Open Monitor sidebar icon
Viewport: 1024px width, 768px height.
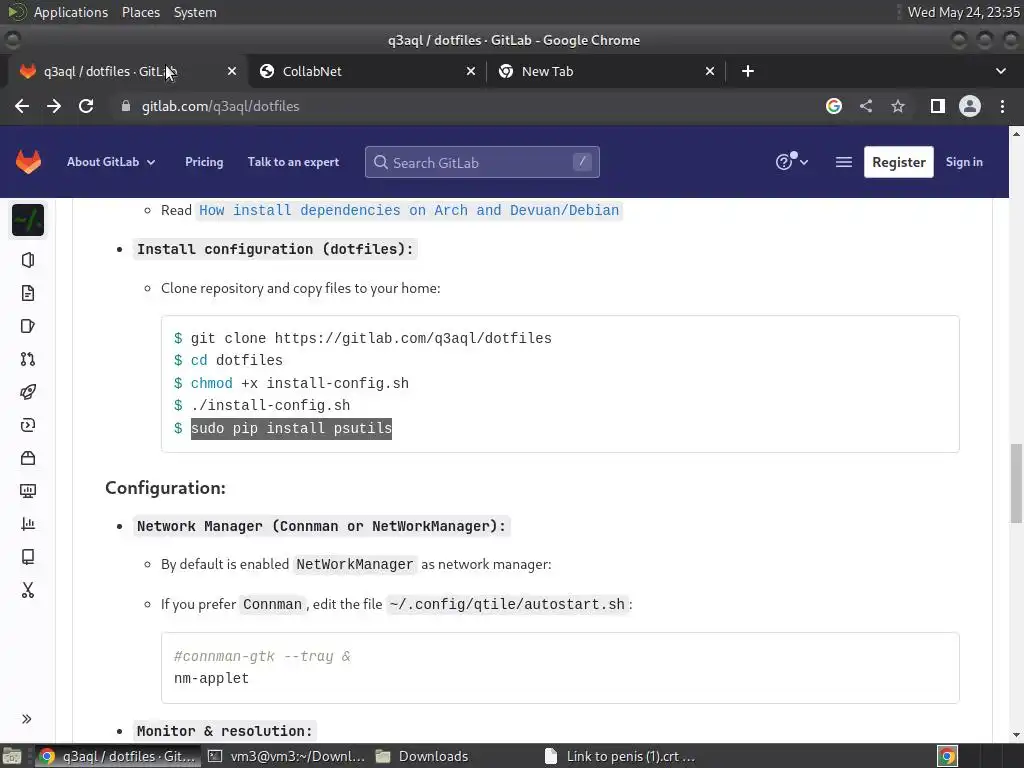[28, 490]
